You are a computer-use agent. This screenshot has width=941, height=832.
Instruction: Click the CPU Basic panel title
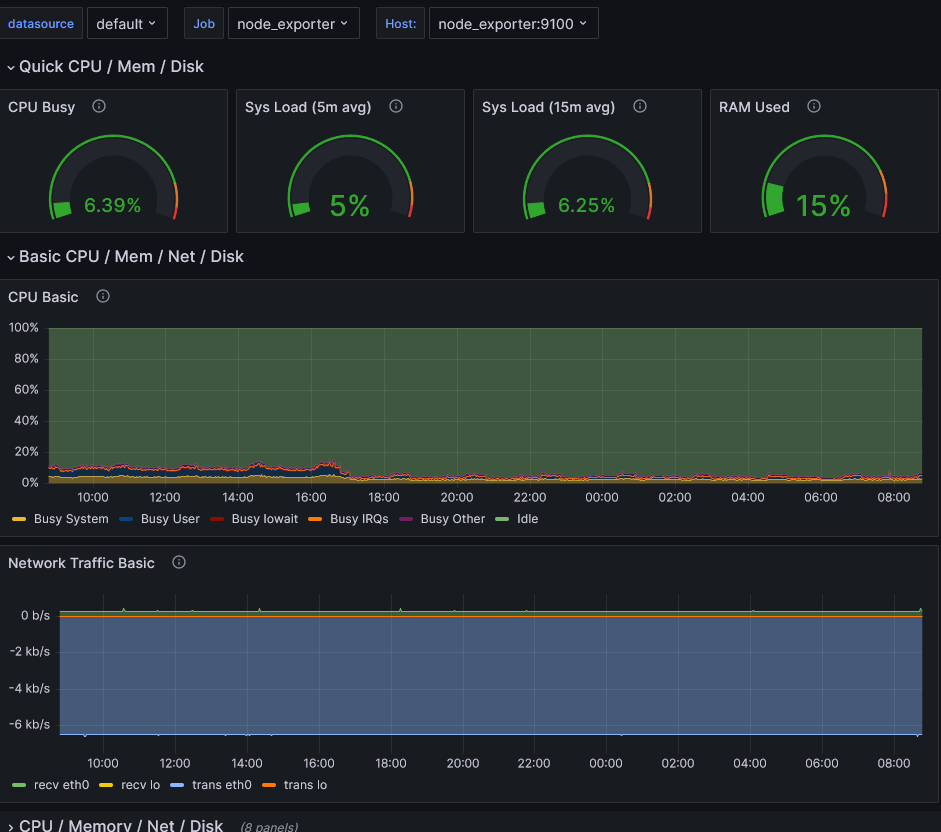(x=43, y=297)
